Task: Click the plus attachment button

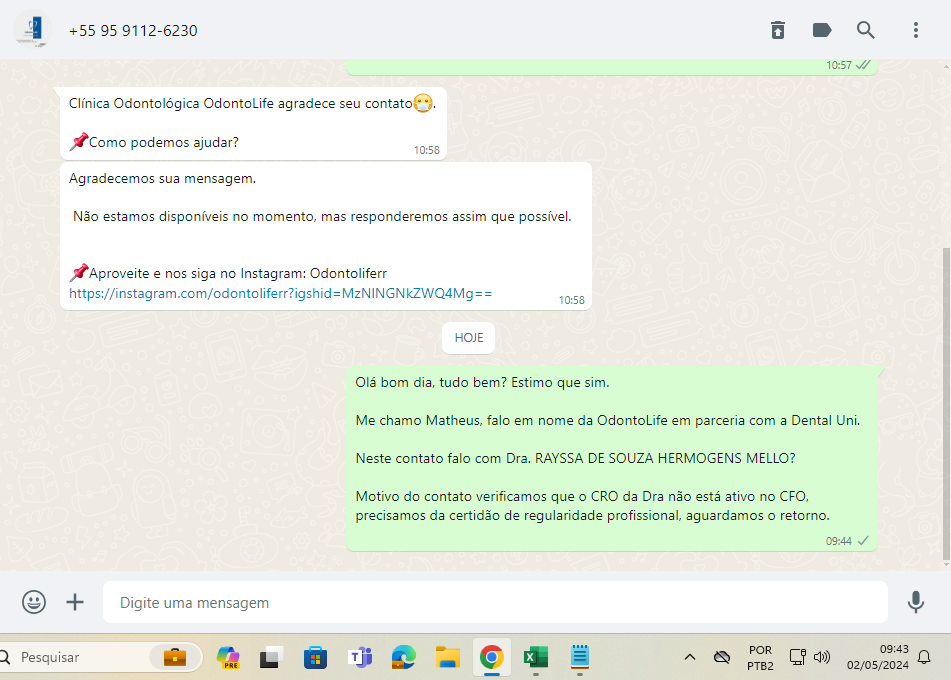Action: tap(75, 602)
